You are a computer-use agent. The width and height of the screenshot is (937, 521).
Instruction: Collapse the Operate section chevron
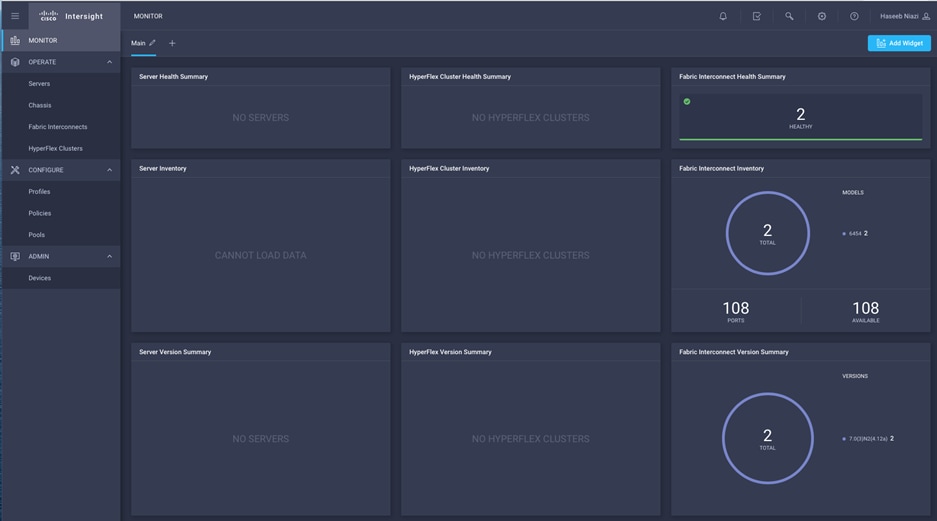(x=109, y=62)
